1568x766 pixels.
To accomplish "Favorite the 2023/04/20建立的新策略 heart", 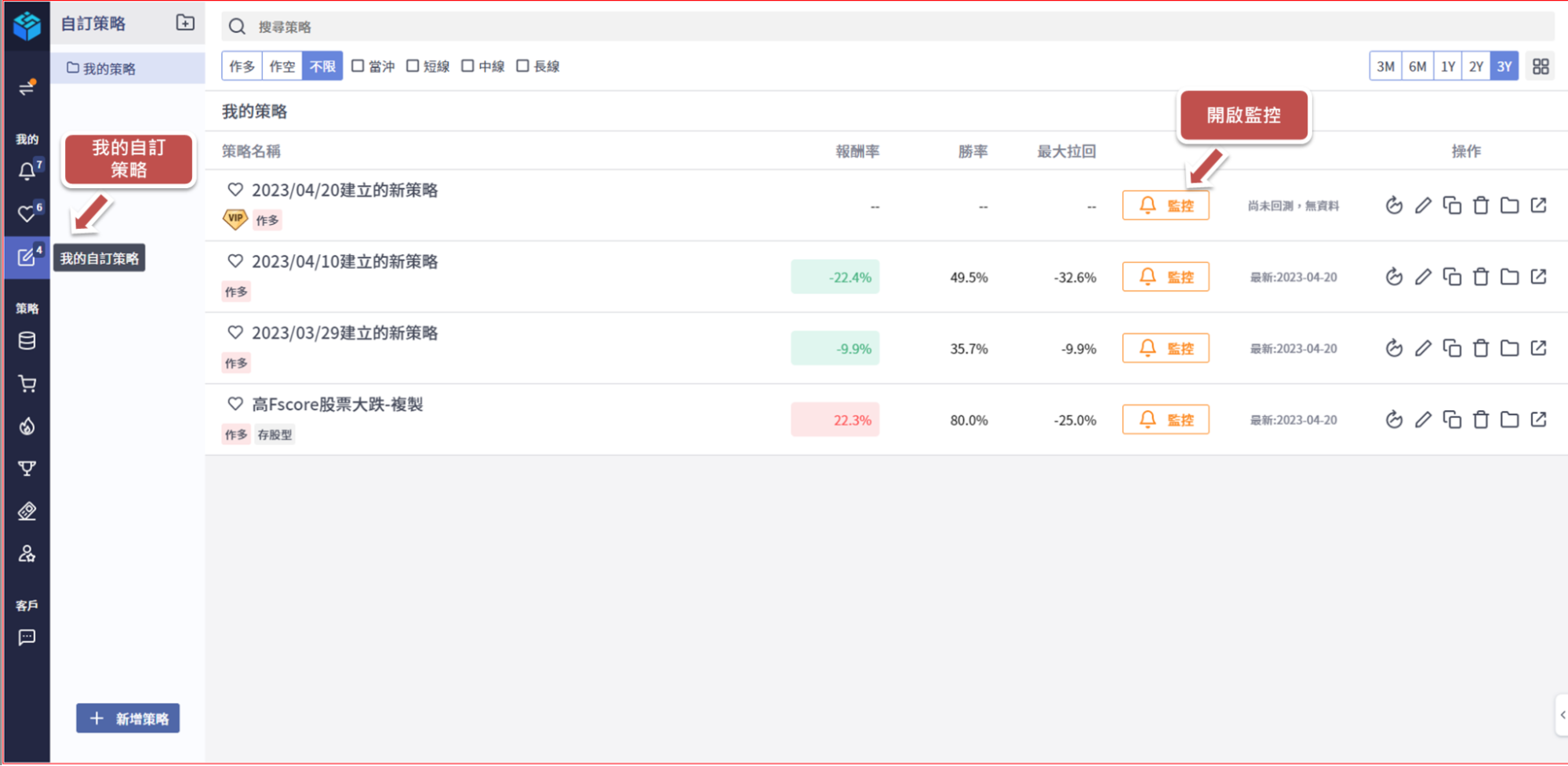I will coord(235,190).
